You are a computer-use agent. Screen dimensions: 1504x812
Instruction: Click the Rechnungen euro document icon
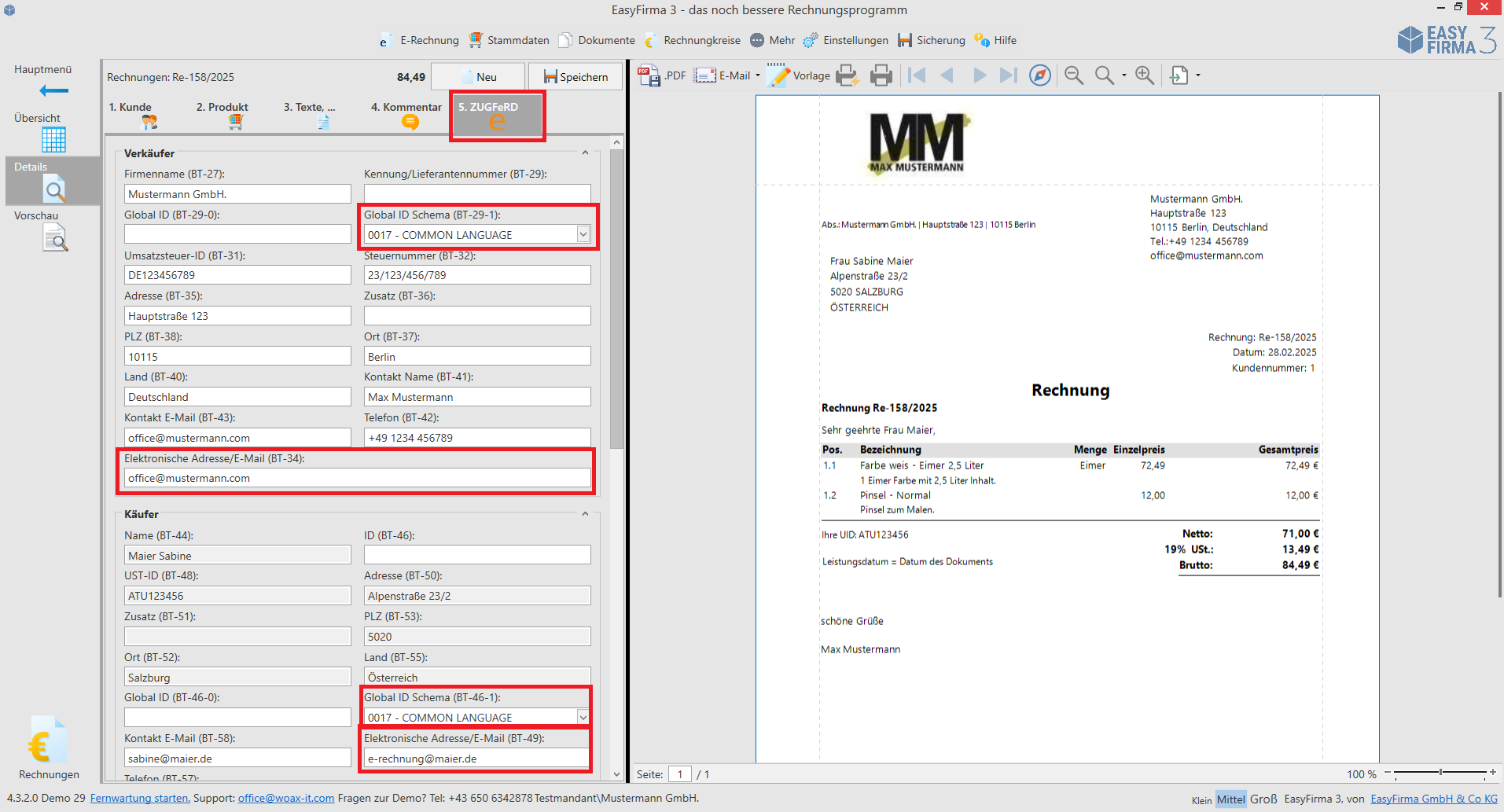tap(47, 739)
